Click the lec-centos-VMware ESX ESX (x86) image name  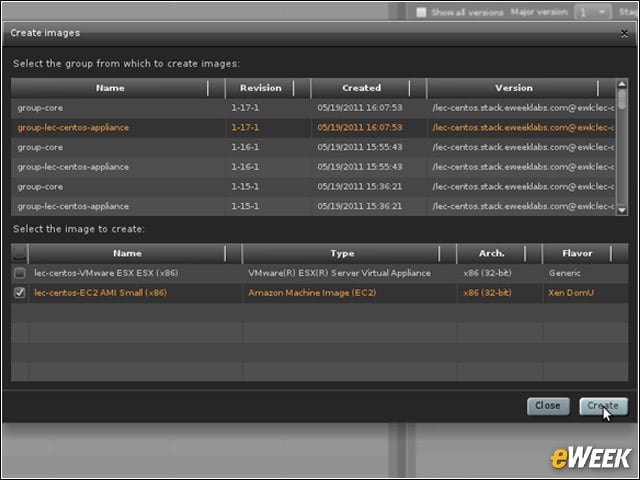point(106,273)
